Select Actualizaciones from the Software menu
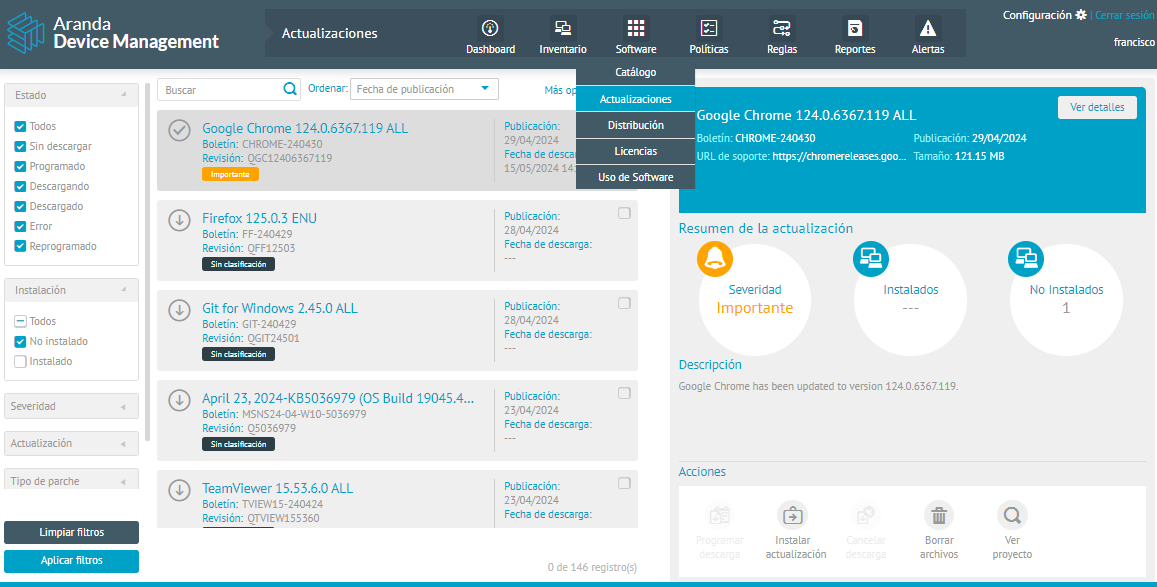 click(635, 99)
